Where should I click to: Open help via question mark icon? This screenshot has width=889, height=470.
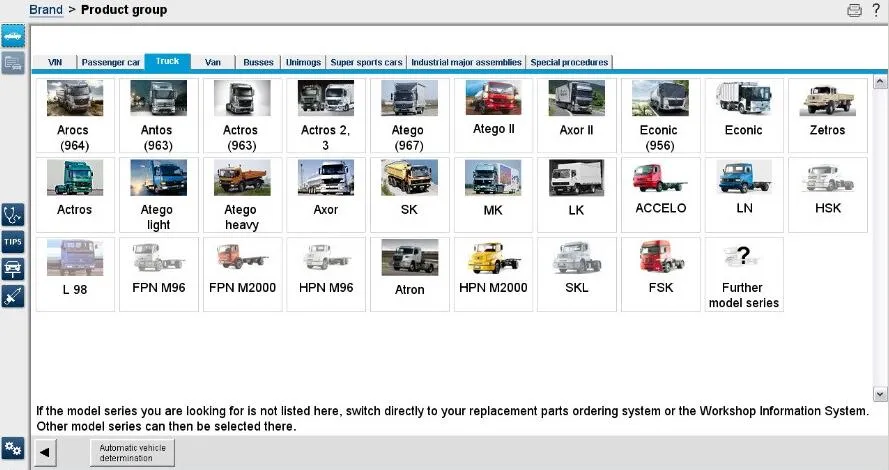coord(876,10)
